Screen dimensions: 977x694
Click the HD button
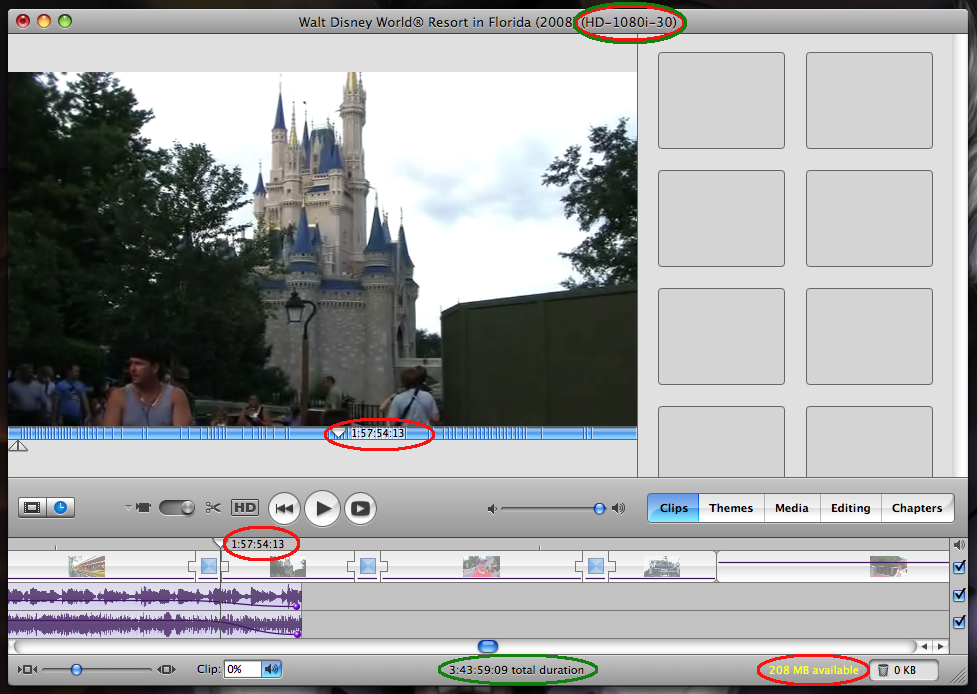pyautogui.click(x=245, y=508)
